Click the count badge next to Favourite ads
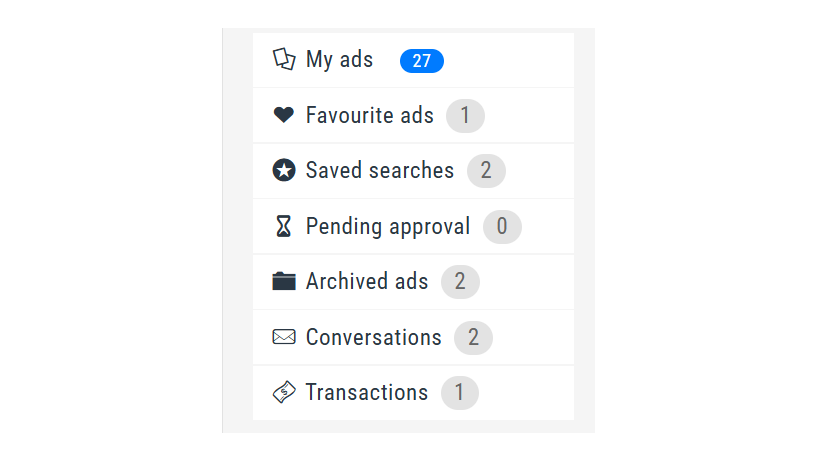816x460 pixels. [465, 116]
